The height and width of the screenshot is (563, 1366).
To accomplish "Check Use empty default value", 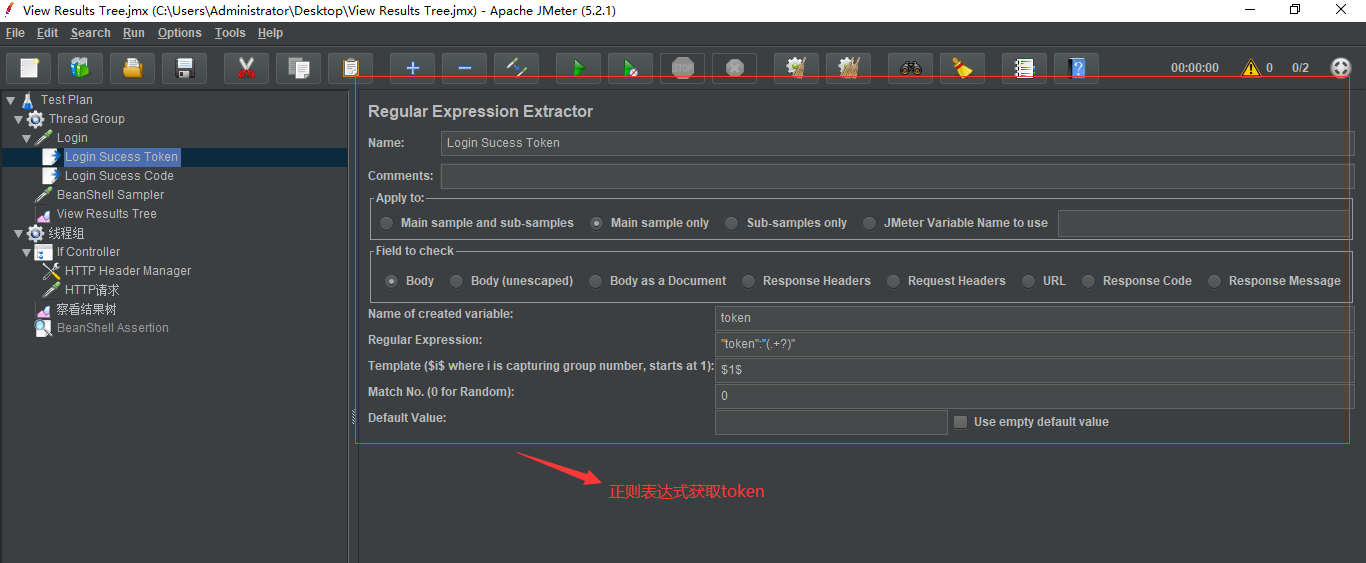I will tap(961, 422).
